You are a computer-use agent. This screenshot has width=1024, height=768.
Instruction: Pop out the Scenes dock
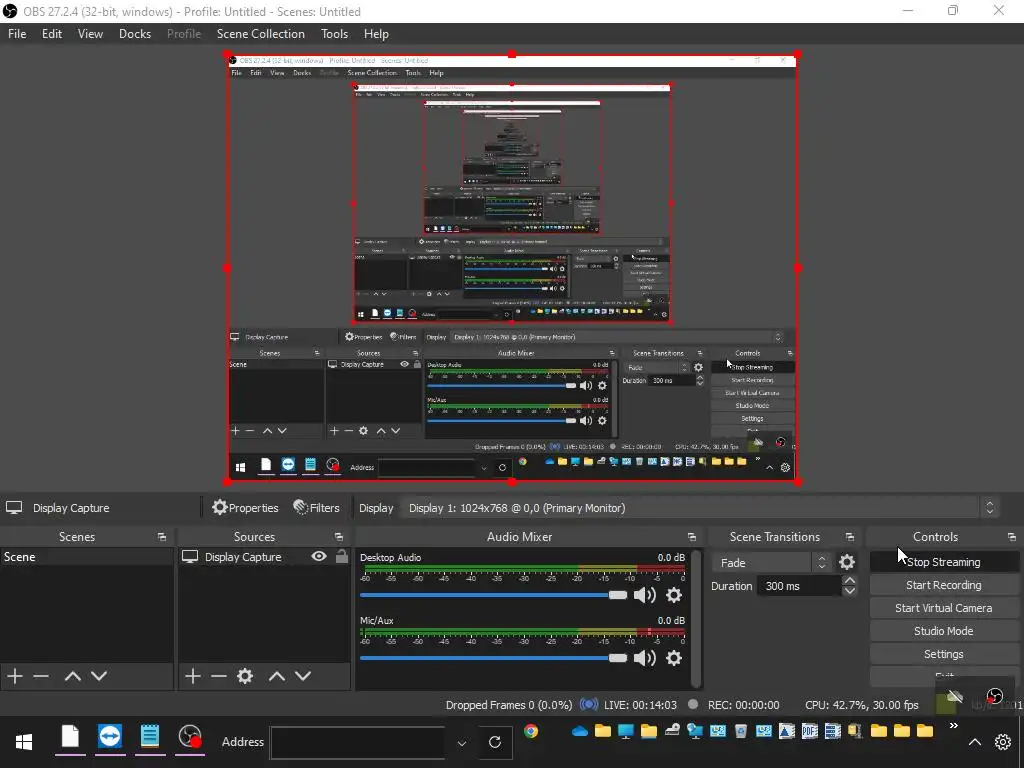[161, 537]
